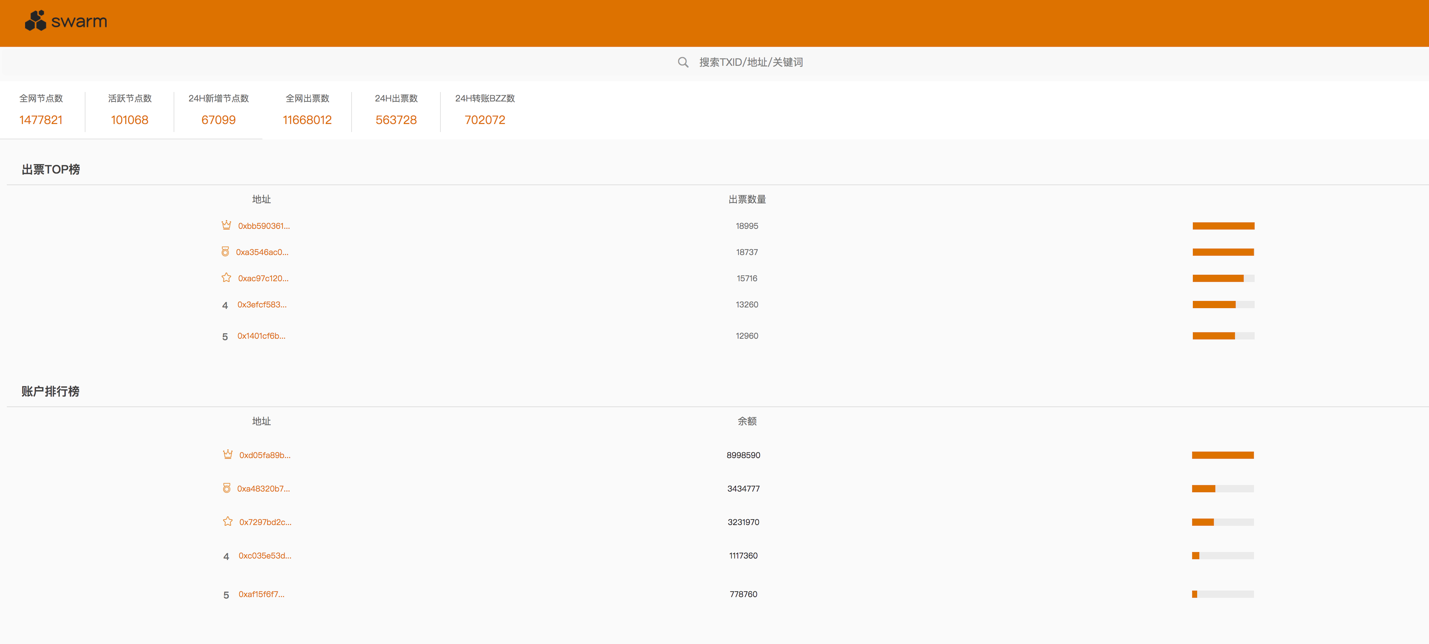This screenshot has width=1429, height=644.
Task: Click the star icon beside 0x7297bd2c
Action: point(227,522)
